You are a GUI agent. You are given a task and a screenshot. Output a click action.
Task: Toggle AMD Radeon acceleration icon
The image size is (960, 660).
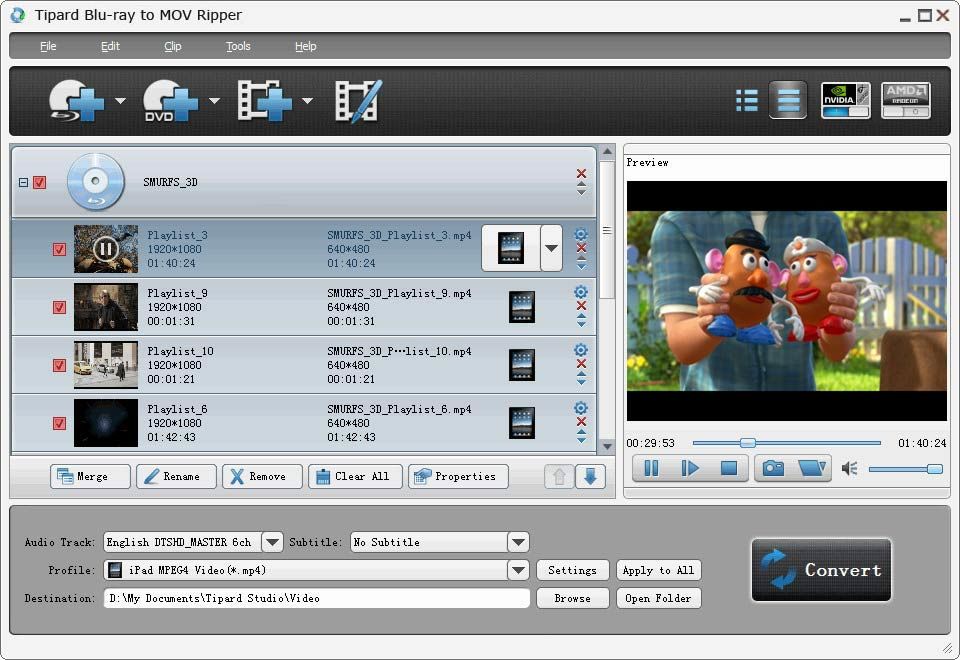tap(906, 100)
